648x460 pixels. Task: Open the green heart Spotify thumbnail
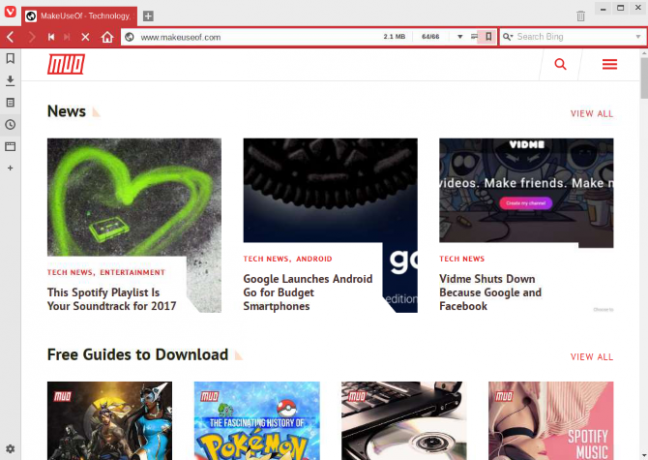pyautogui.click(x=134, y=197)
